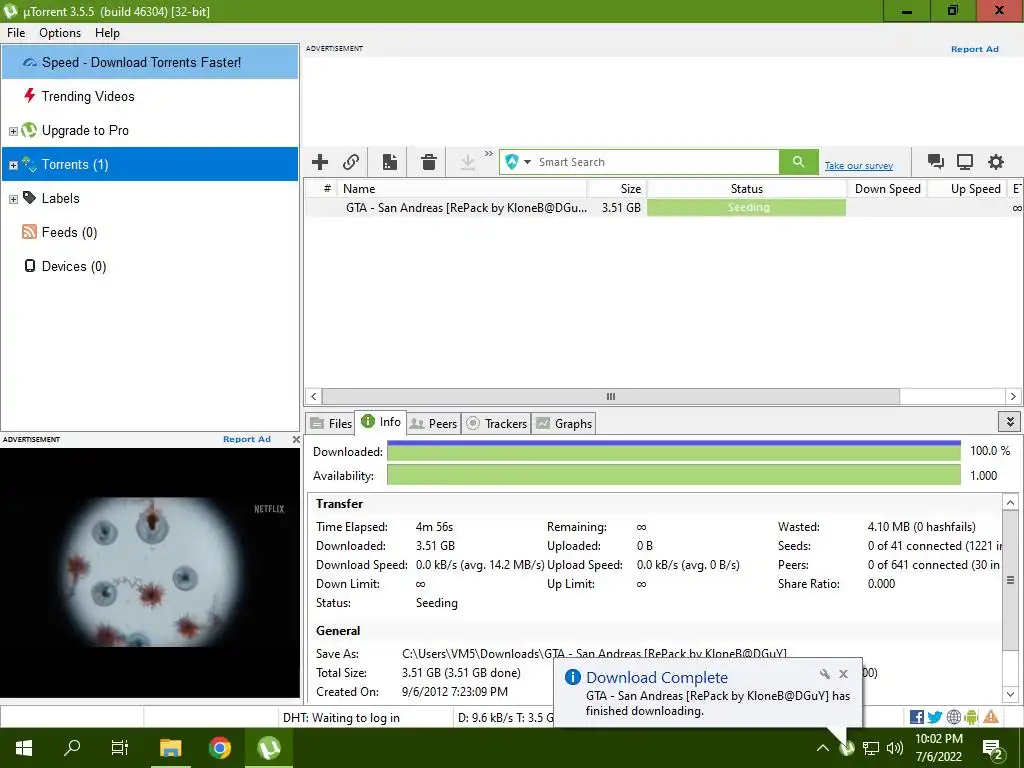Click the Android icon in status bar
The height and width of the screenshot is (768, 1024).
pos(971,717)
